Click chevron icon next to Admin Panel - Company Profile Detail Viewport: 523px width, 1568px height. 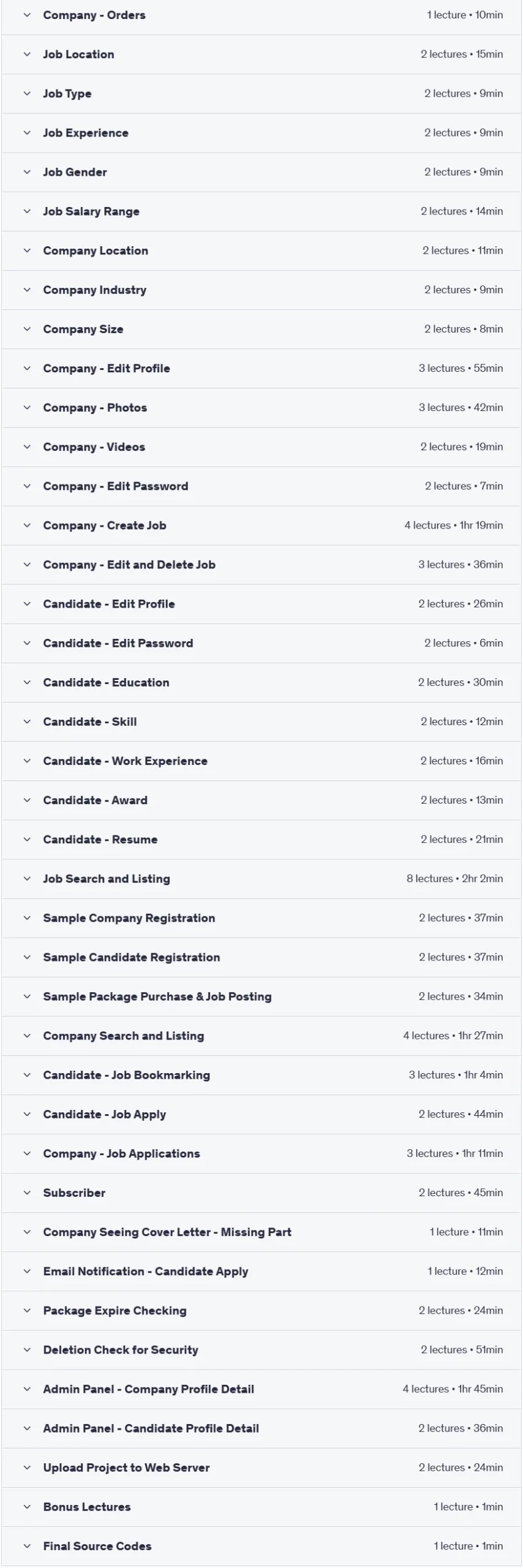(x=27, y=1389)
